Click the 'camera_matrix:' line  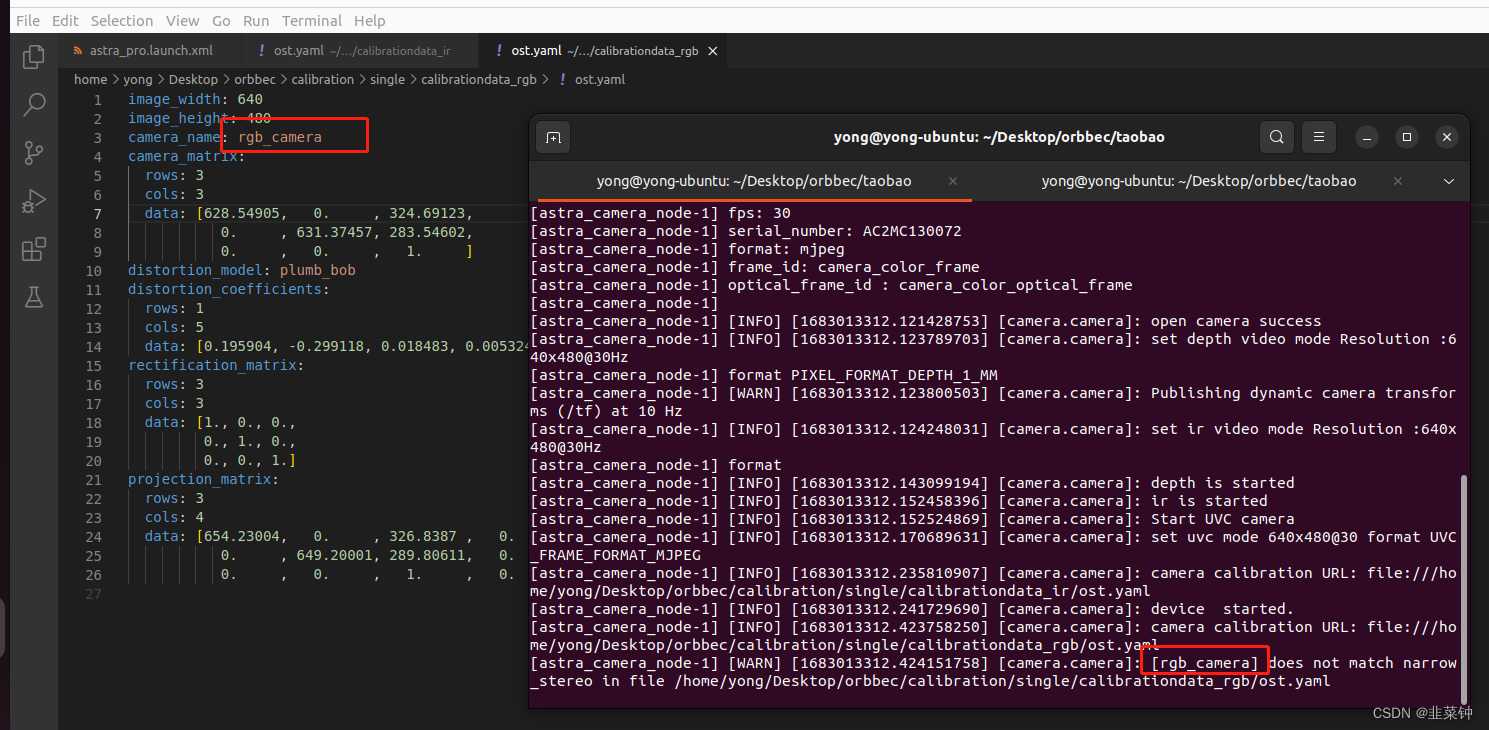click(187, 156)
